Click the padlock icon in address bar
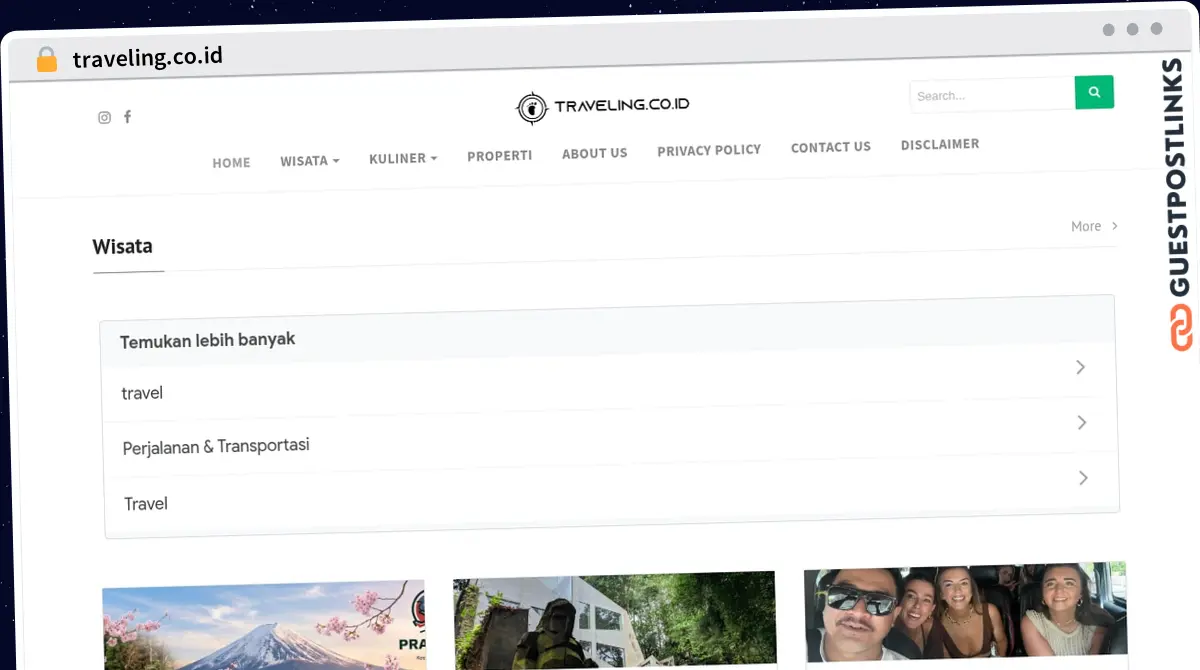The image size is (1200, 670). click(47, 60)
